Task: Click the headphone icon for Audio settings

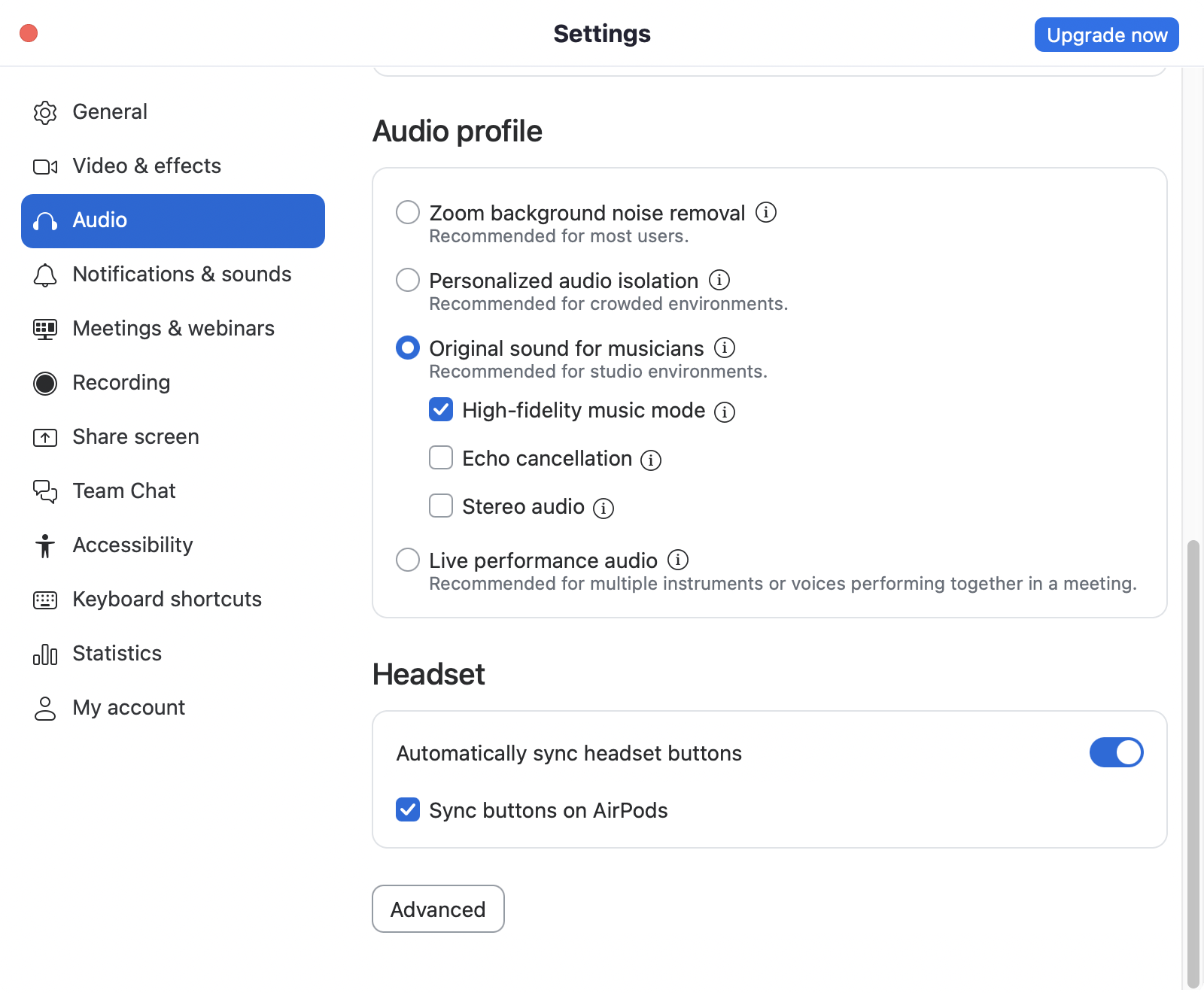Action: tap(45, 220)
